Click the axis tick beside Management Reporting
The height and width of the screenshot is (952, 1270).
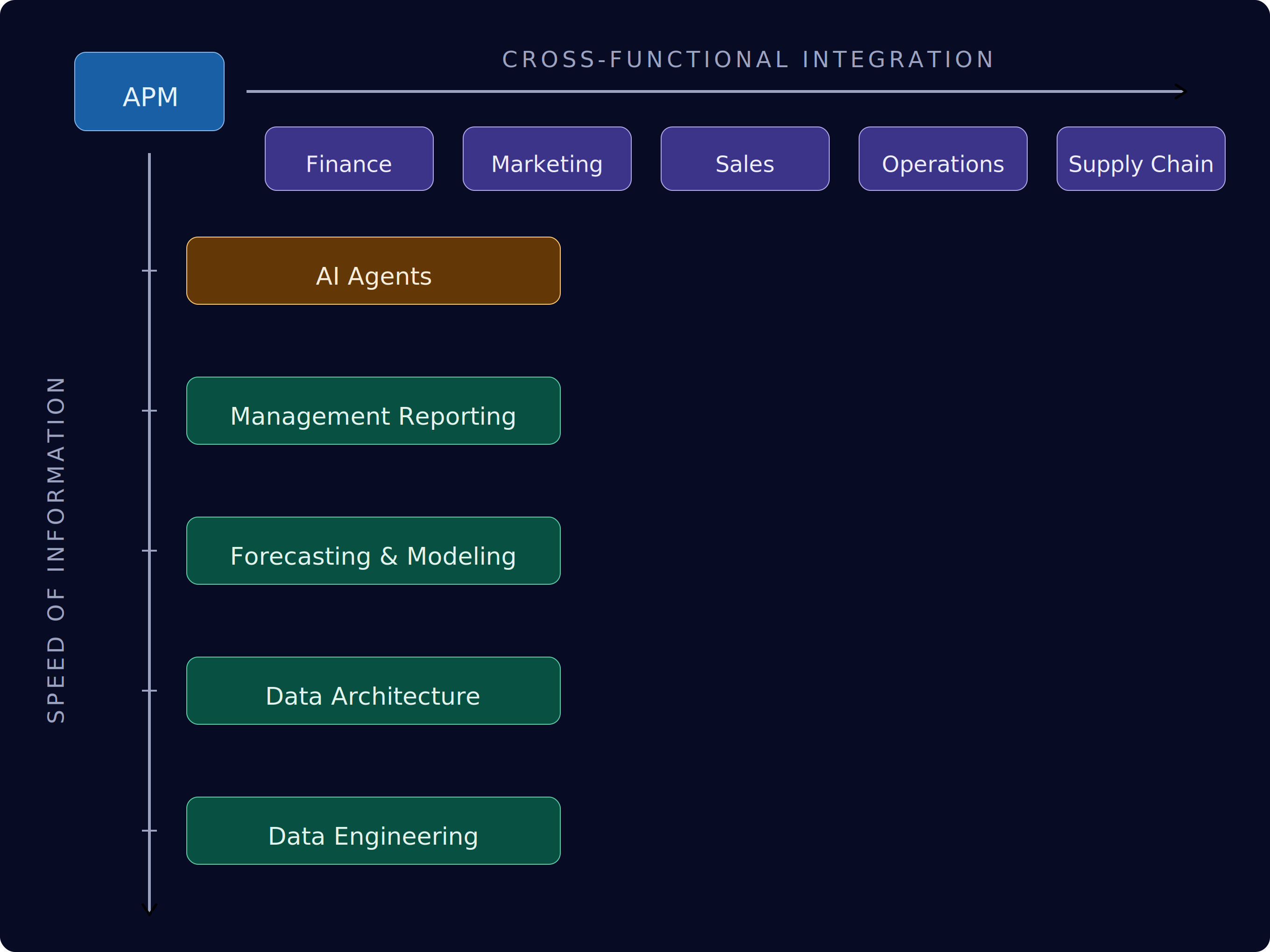point(149,411)
